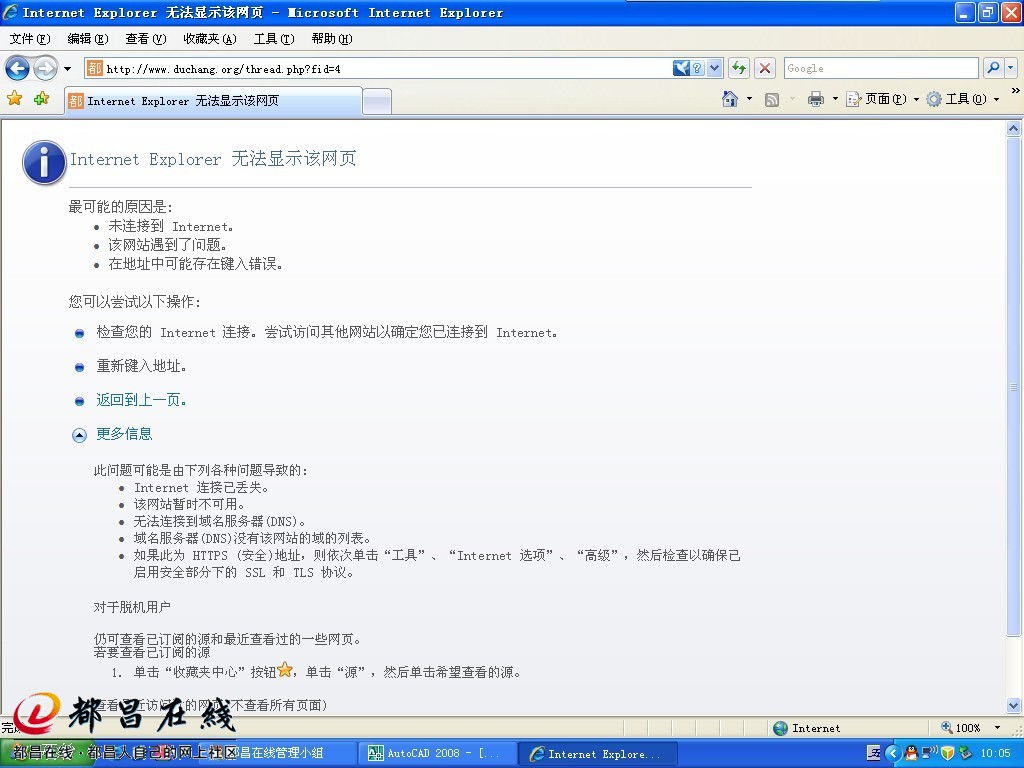
Task: Refresh the page with green arrows button
Action: coord(739,68)
